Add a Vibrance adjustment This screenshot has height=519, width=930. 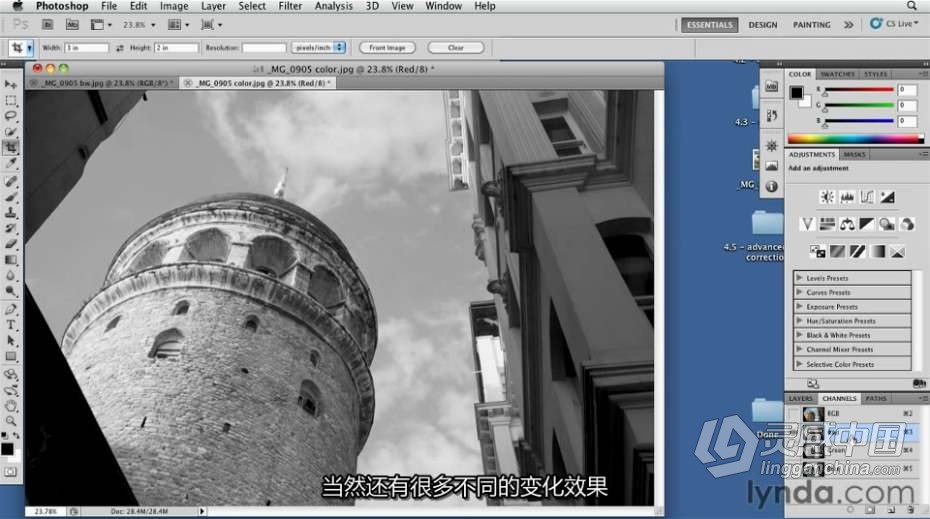coord(807,224)
